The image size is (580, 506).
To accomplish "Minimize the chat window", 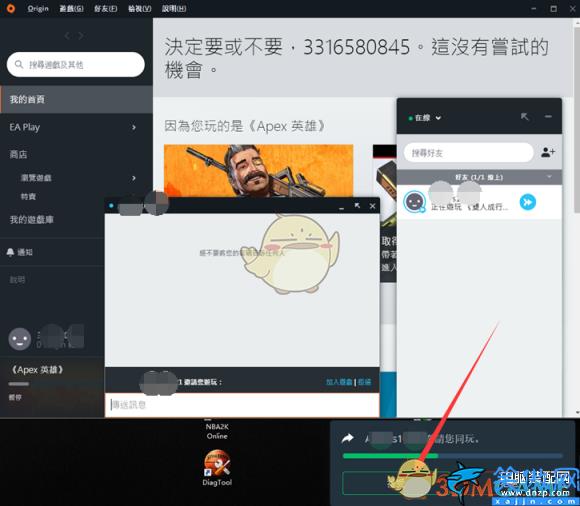I will tap(341, 208).
